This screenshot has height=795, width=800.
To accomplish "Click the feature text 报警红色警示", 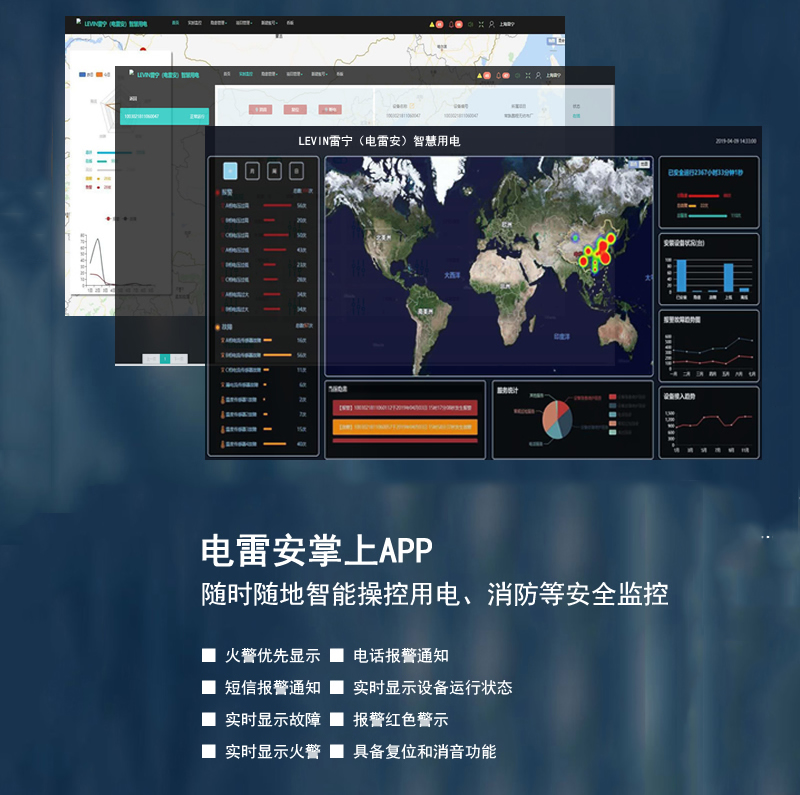I will click(401, 719).
